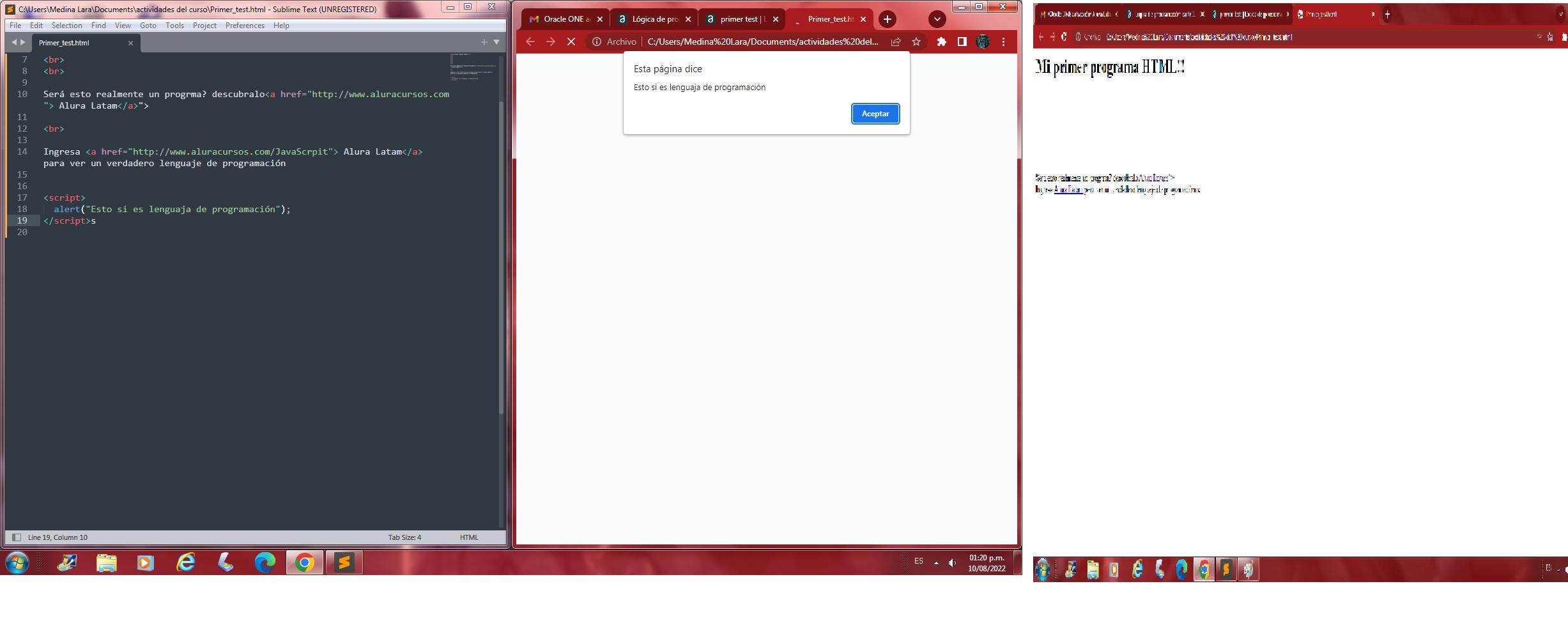Open the Edit menu in Sublime Text

[36, 26]
